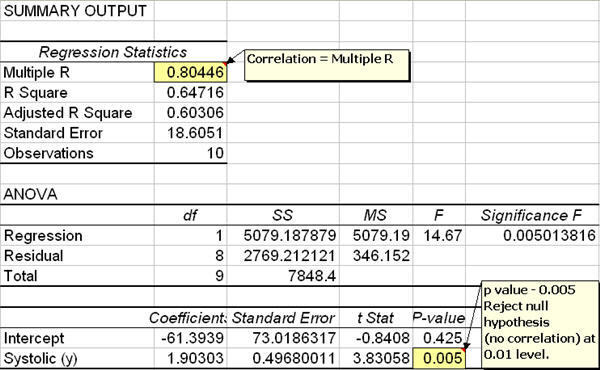
Task: Select the Residual row label
Action: tap(77, 256)
